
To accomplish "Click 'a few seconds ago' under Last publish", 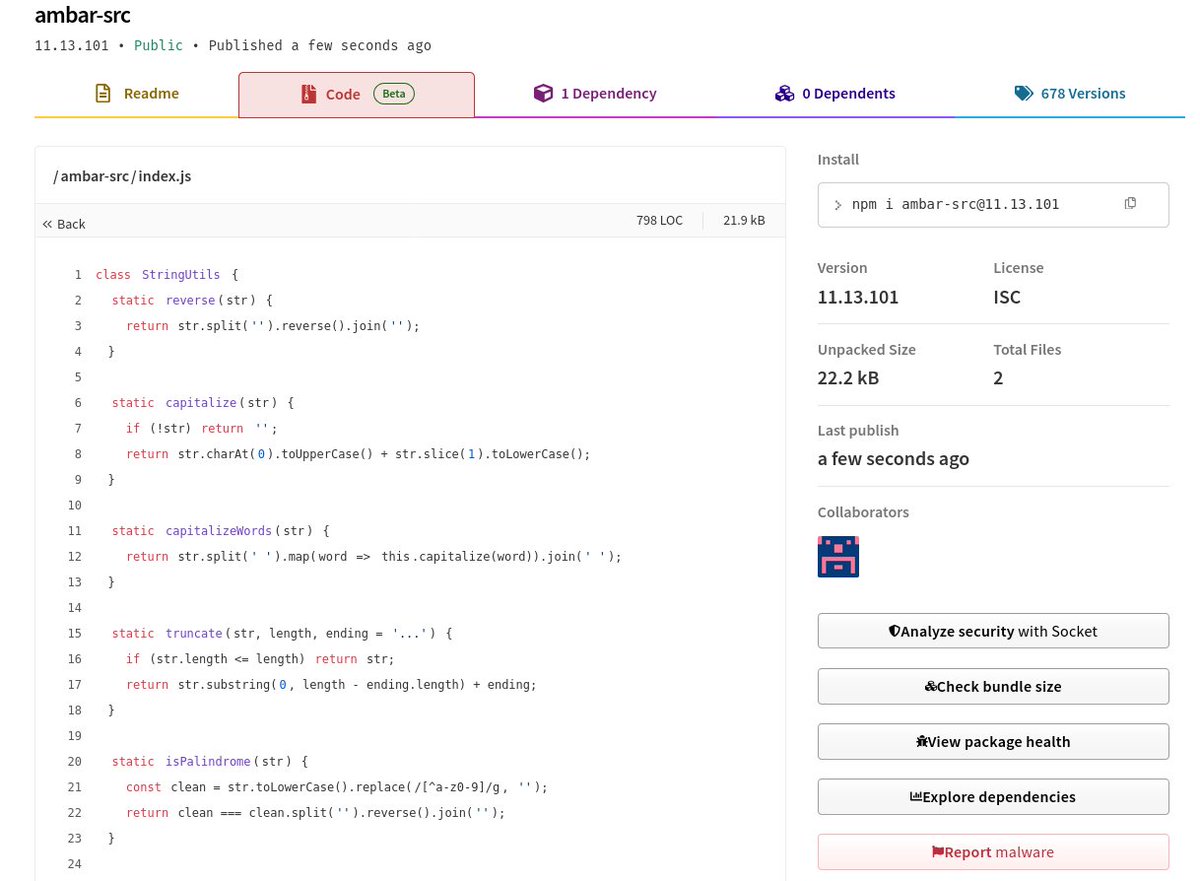I will (893, 459).
